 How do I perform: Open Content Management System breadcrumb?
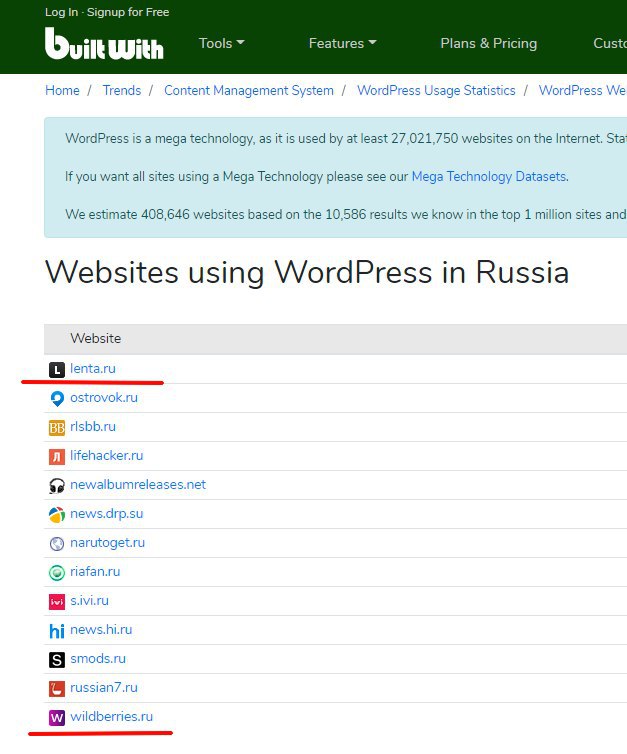pos(249,90)
